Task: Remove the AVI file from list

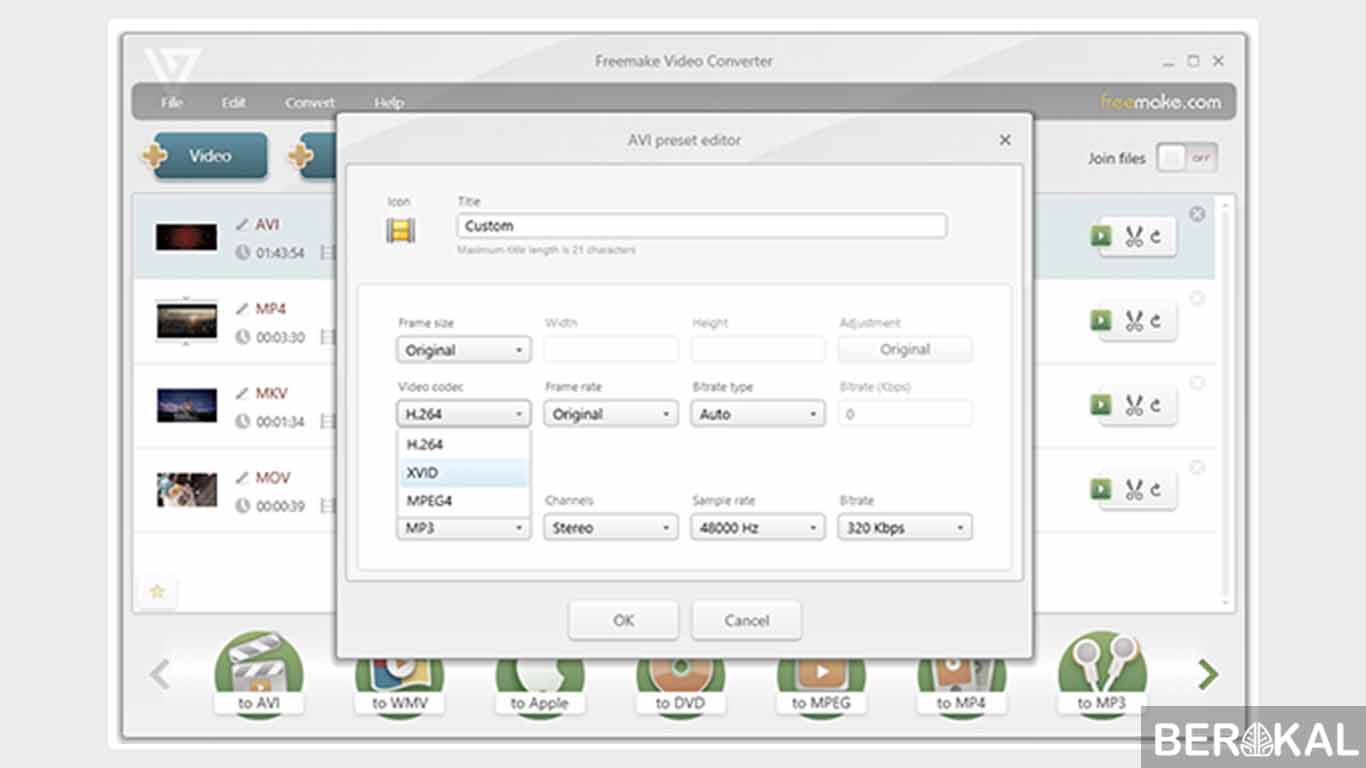Action: point(1196,215)
